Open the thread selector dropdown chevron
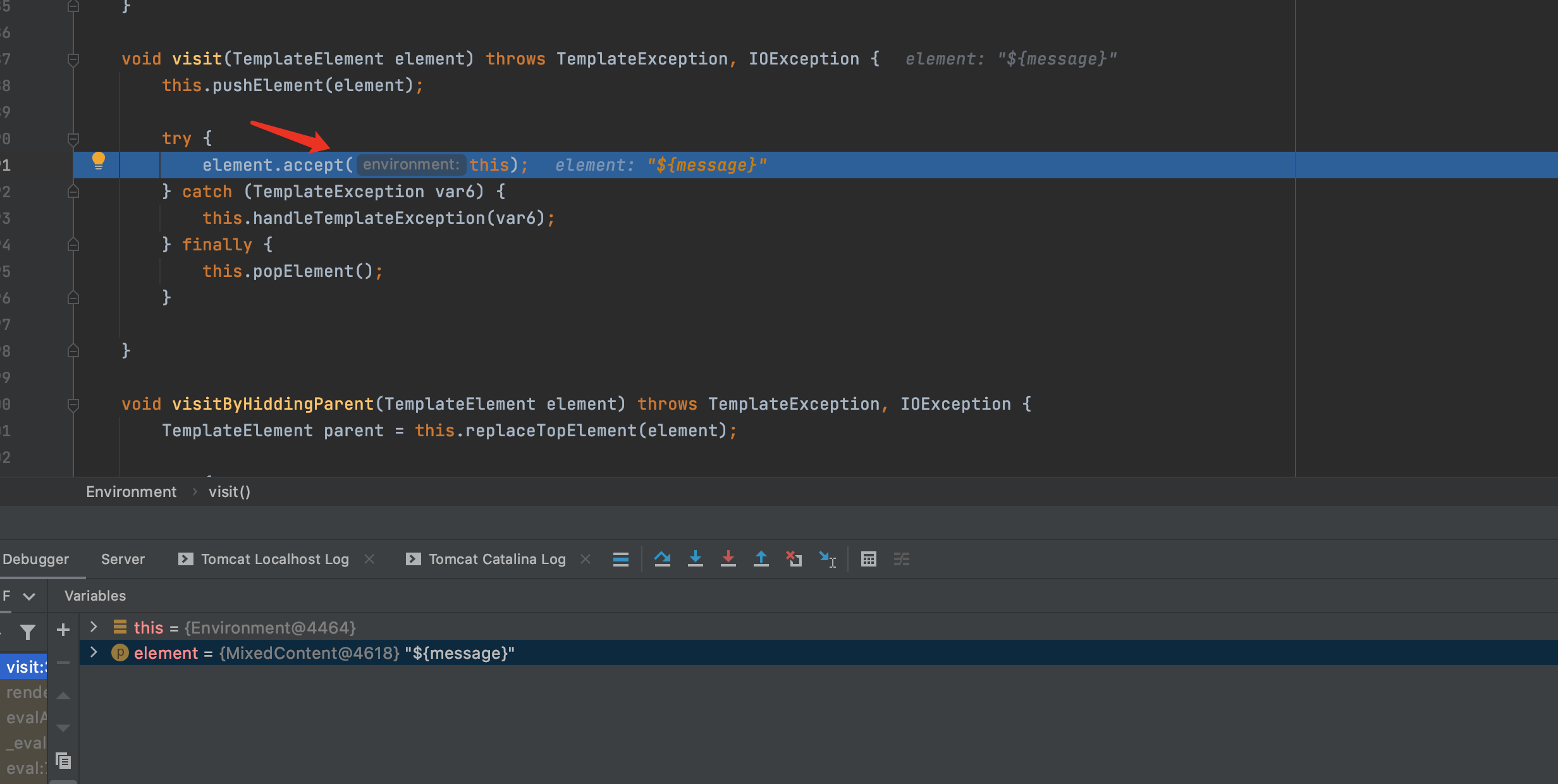 (29, 596)
